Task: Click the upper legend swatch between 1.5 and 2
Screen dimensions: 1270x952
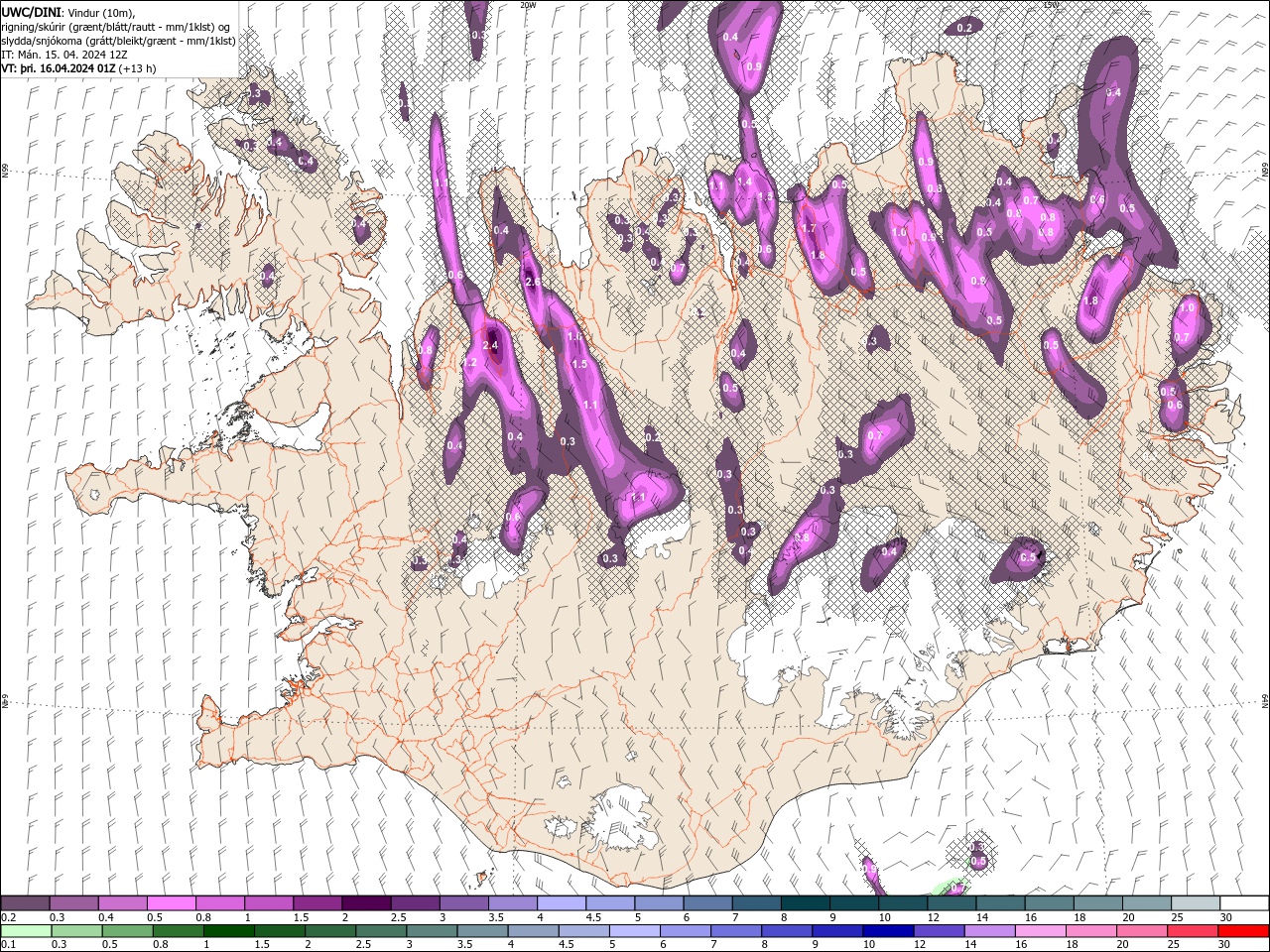Action: [317, 903]
